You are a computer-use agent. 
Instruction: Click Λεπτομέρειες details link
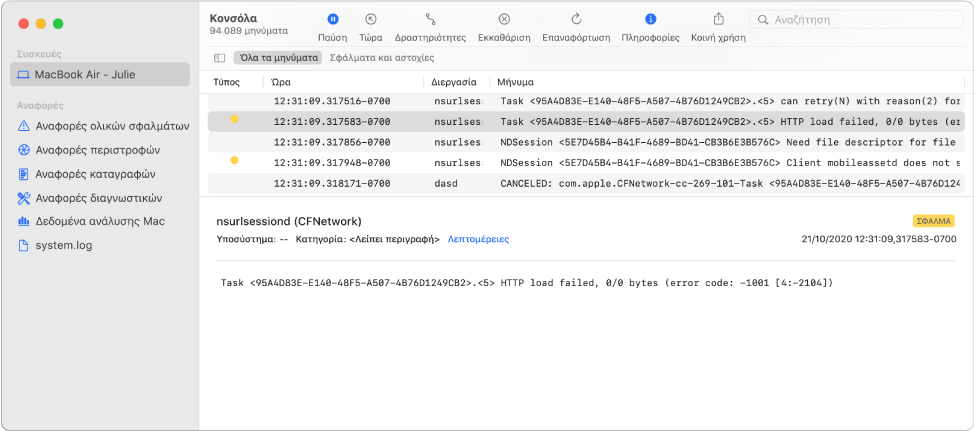point(478,239)
